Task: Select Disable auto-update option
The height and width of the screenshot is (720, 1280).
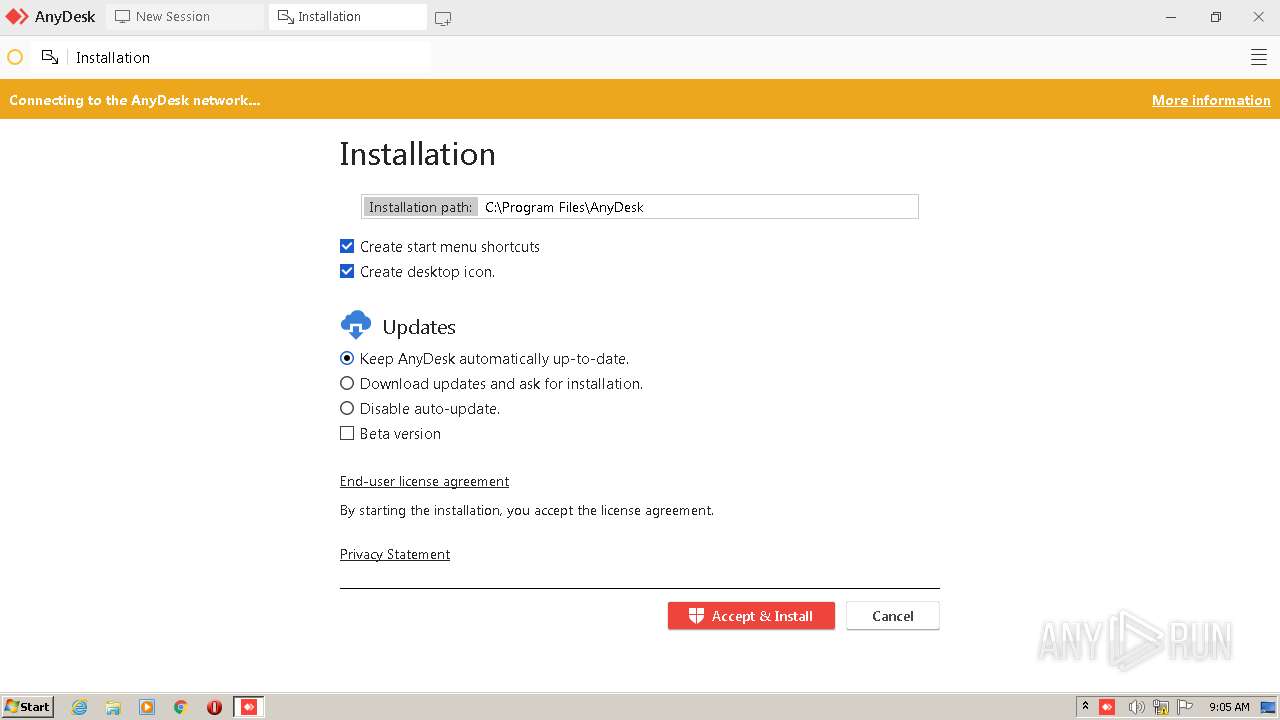Action: [x=347, y=408]
